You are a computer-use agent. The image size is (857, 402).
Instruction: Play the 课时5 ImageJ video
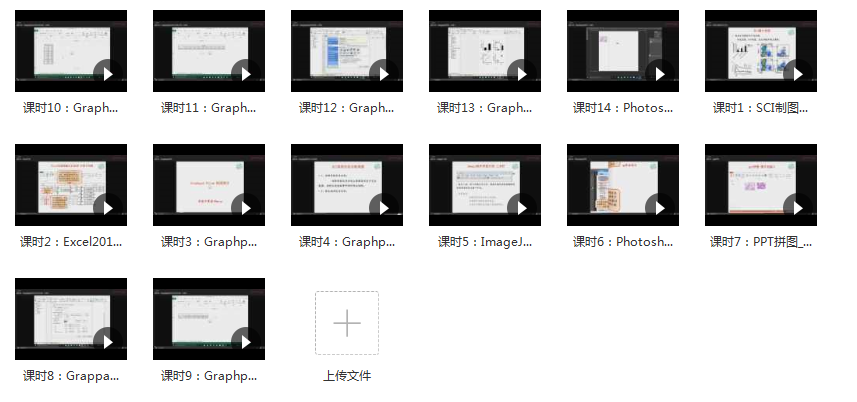[521, 208]
